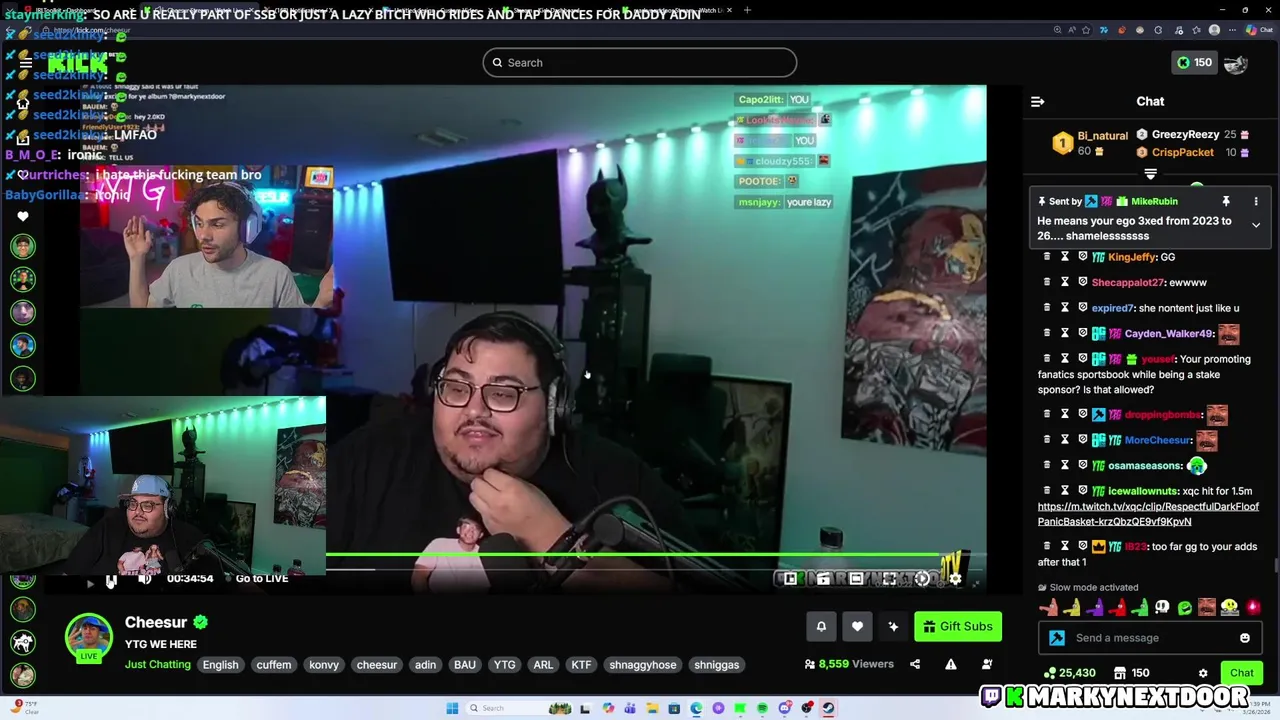The width and height of the screenshot is (1280, 720).
Task: Open chat settings gear below message box
Action: point(1203,673)
